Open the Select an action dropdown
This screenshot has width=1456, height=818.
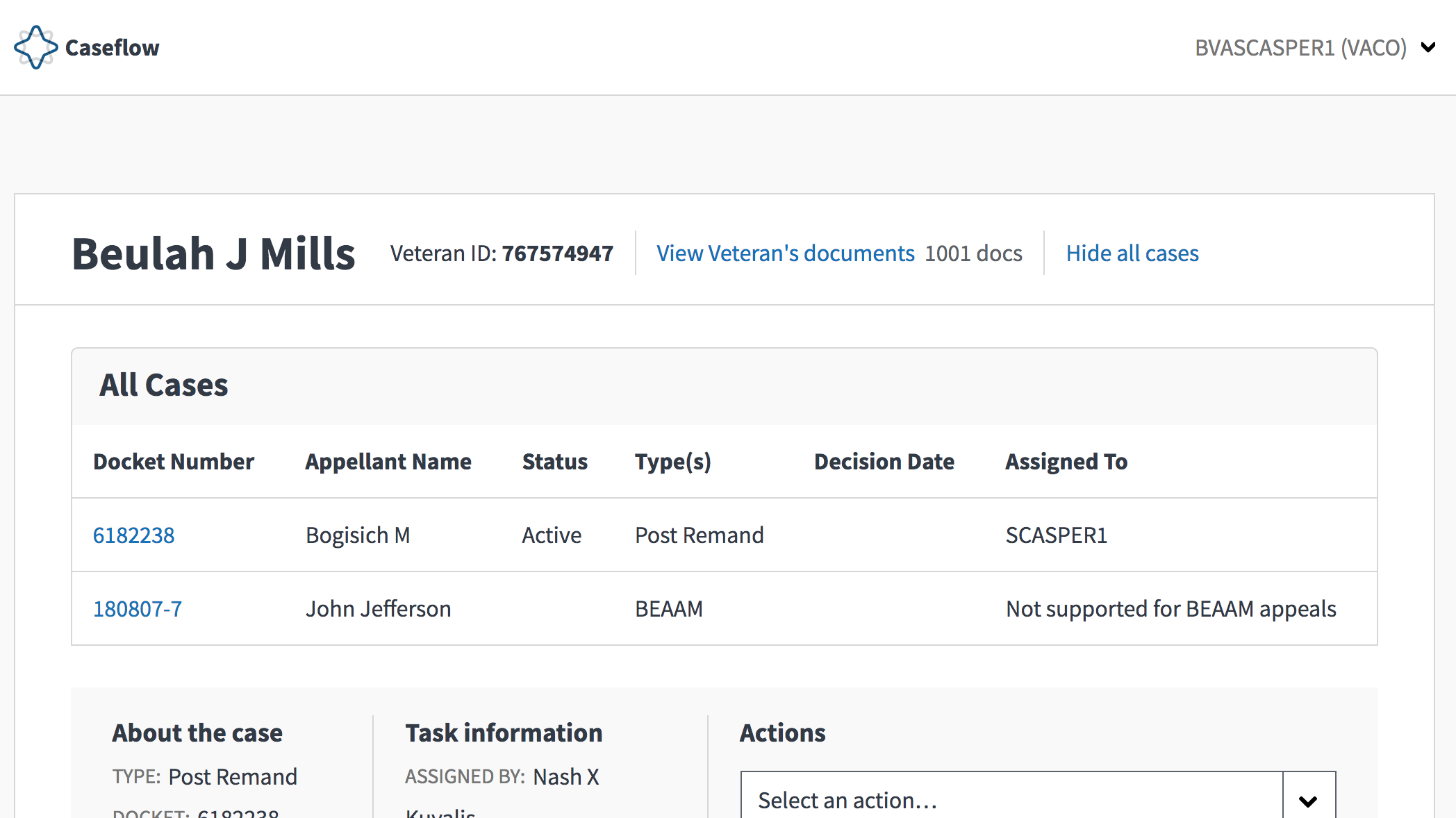1038,796
